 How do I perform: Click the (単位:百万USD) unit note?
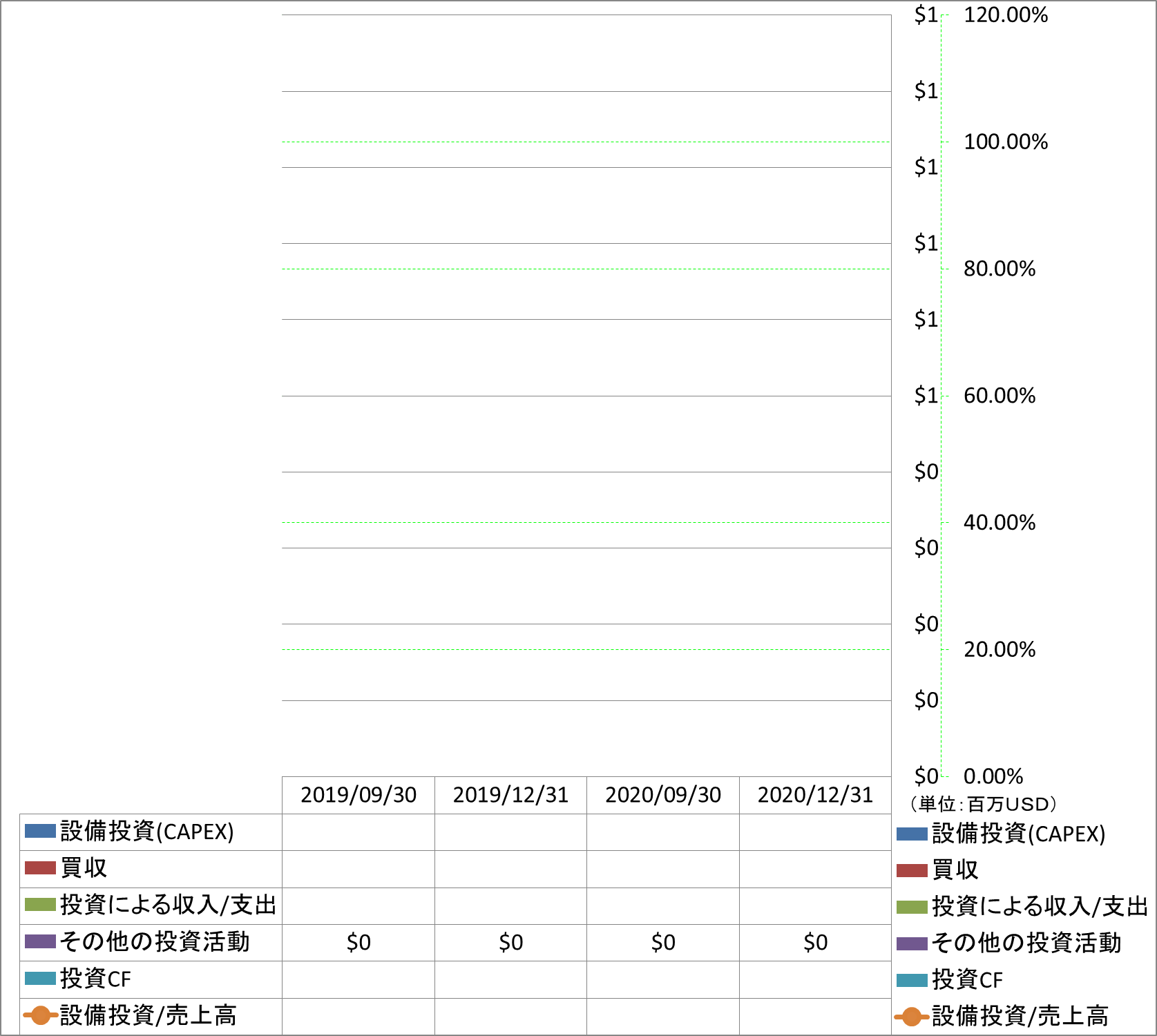pyautogui.click(x=984, y=805)
